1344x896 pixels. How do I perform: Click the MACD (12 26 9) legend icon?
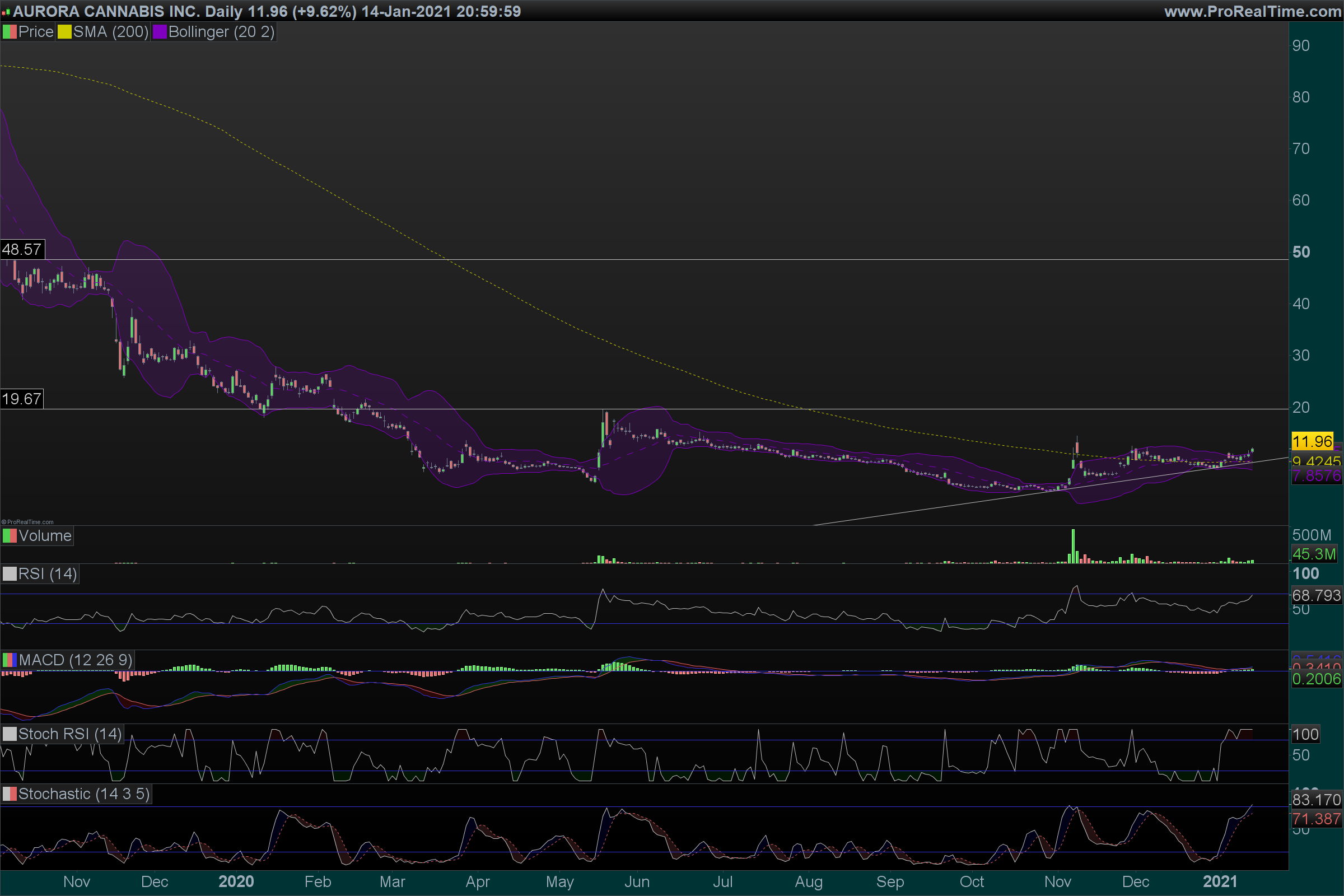pos(10,660)
